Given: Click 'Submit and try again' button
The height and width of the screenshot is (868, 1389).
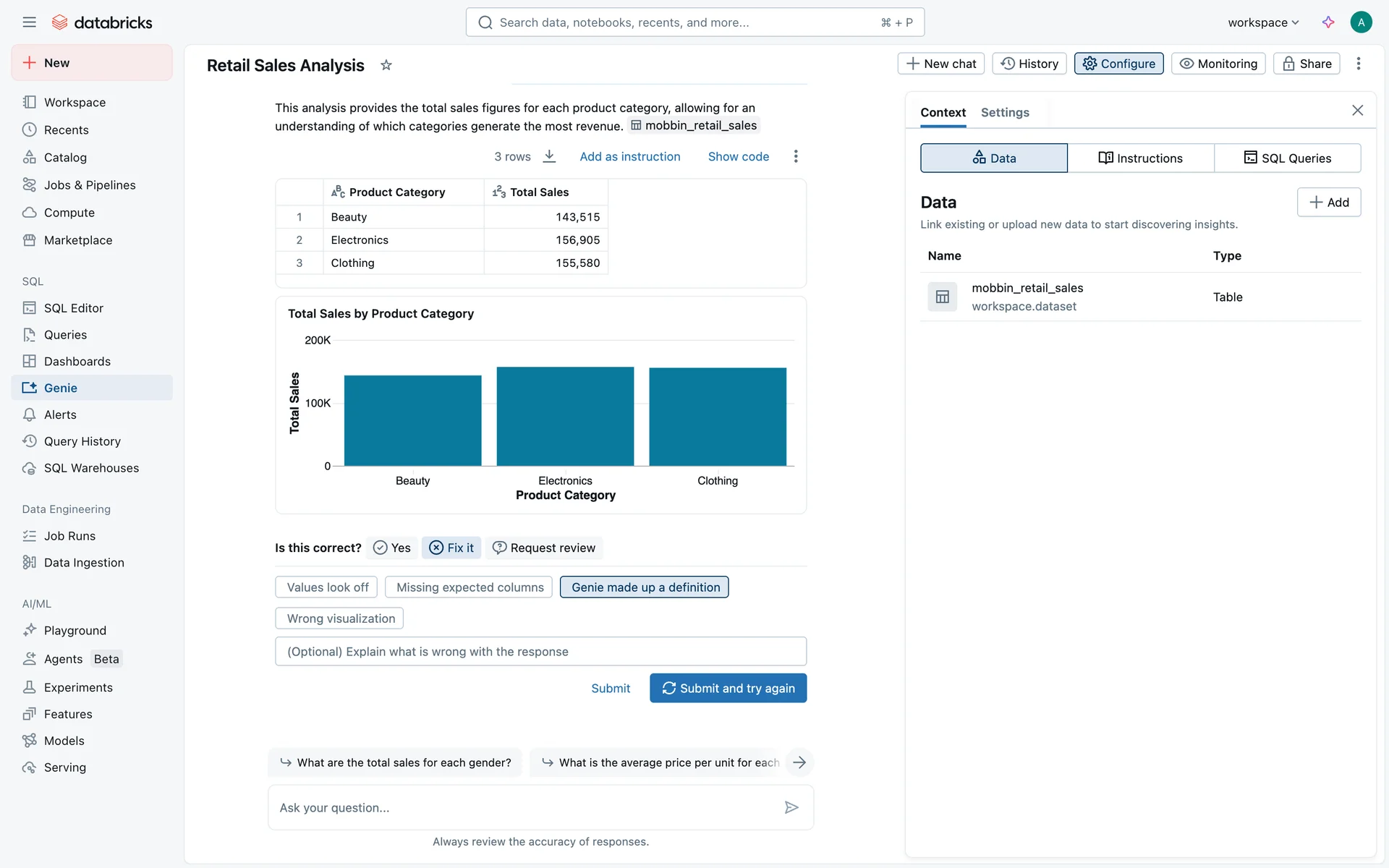Looking at the screenshot, I should pos(728,688).
